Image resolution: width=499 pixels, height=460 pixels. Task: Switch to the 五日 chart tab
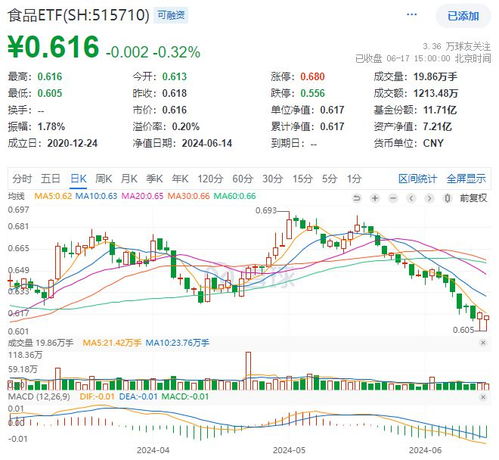[x=50, y=179]
